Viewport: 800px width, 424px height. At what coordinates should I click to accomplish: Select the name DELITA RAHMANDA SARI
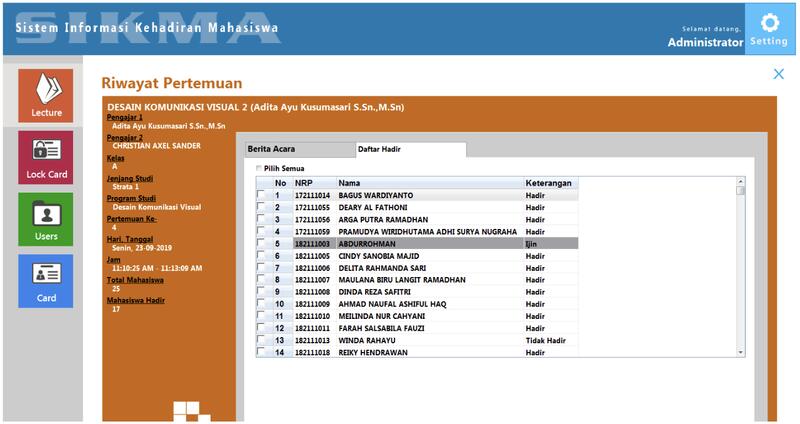(x=382, y=268)
